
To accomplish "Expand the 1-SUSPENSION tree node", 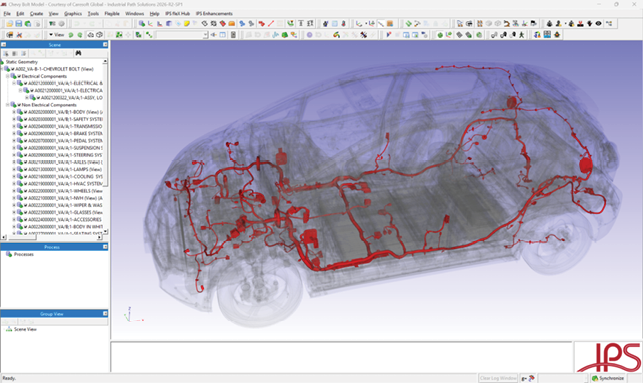I will pos(14,148).
